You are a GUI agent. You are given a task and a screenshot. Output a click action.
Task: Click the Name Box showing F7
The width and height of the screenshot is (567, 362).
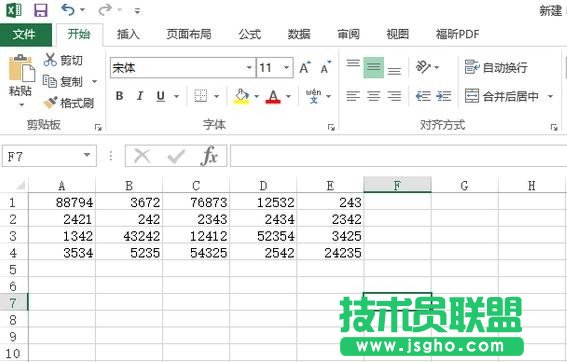click(49, 156)
